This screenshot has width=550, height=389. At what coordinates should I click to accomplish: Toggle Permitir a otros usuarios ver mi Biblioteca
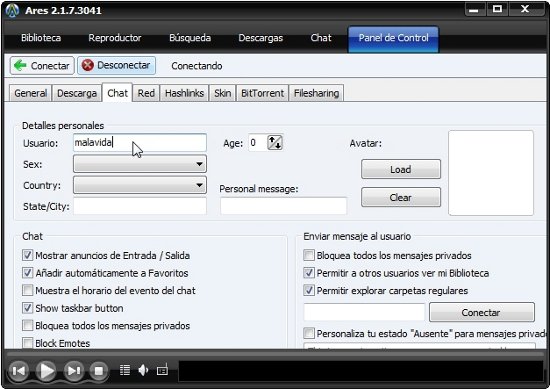coord(309,273)
